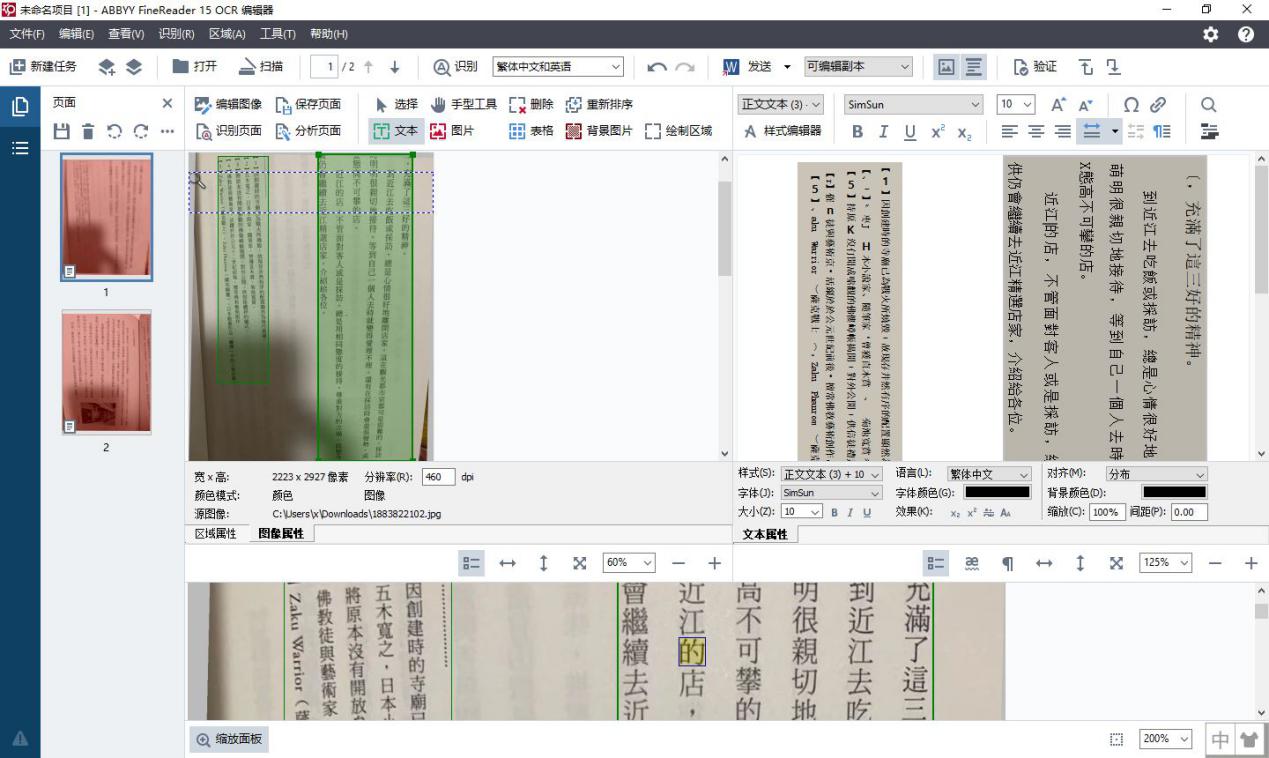This screenshot has width=1269, height=758.
Task: Open the 区域 menu
Action: coord(227,34)
